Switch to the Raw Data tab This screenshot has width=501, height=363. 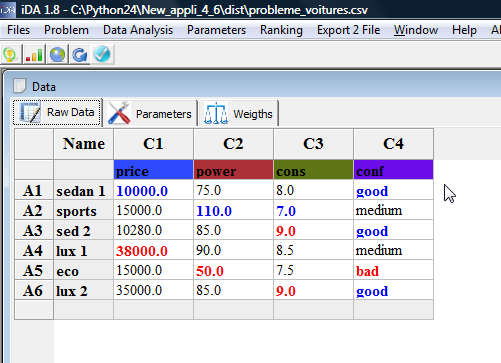[x=57, y=112]
